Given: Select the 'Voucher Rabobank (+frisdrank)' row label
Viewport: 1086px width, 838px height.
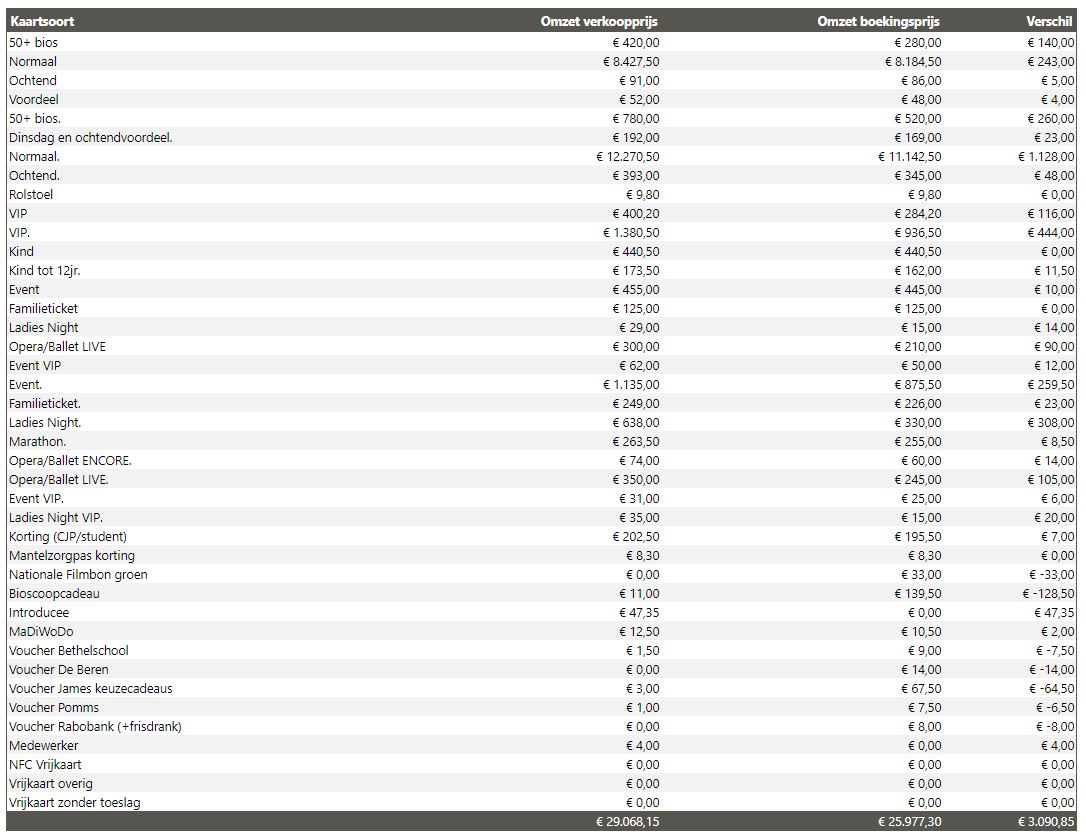Looking at the screenshot, I should [x=96, y=726].
